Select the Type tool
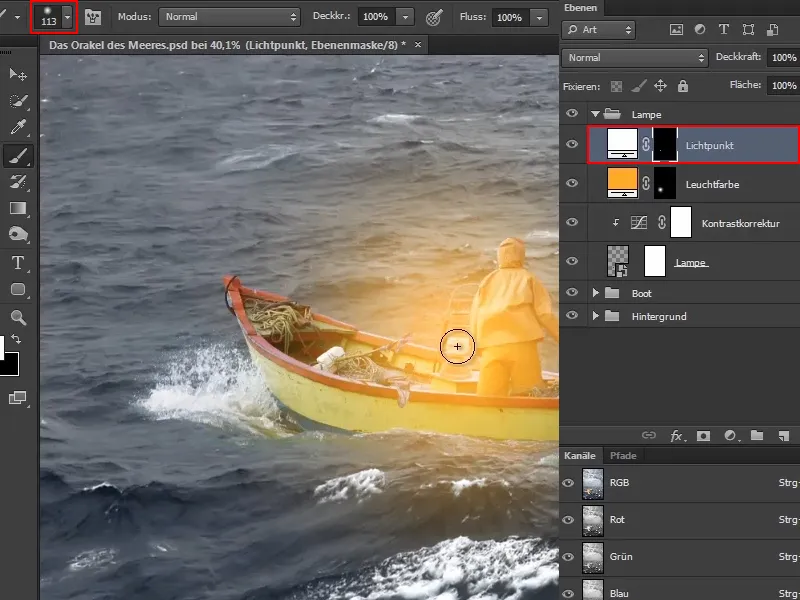The width and height of the screenshot is (800, 600). tap(18, 263)
